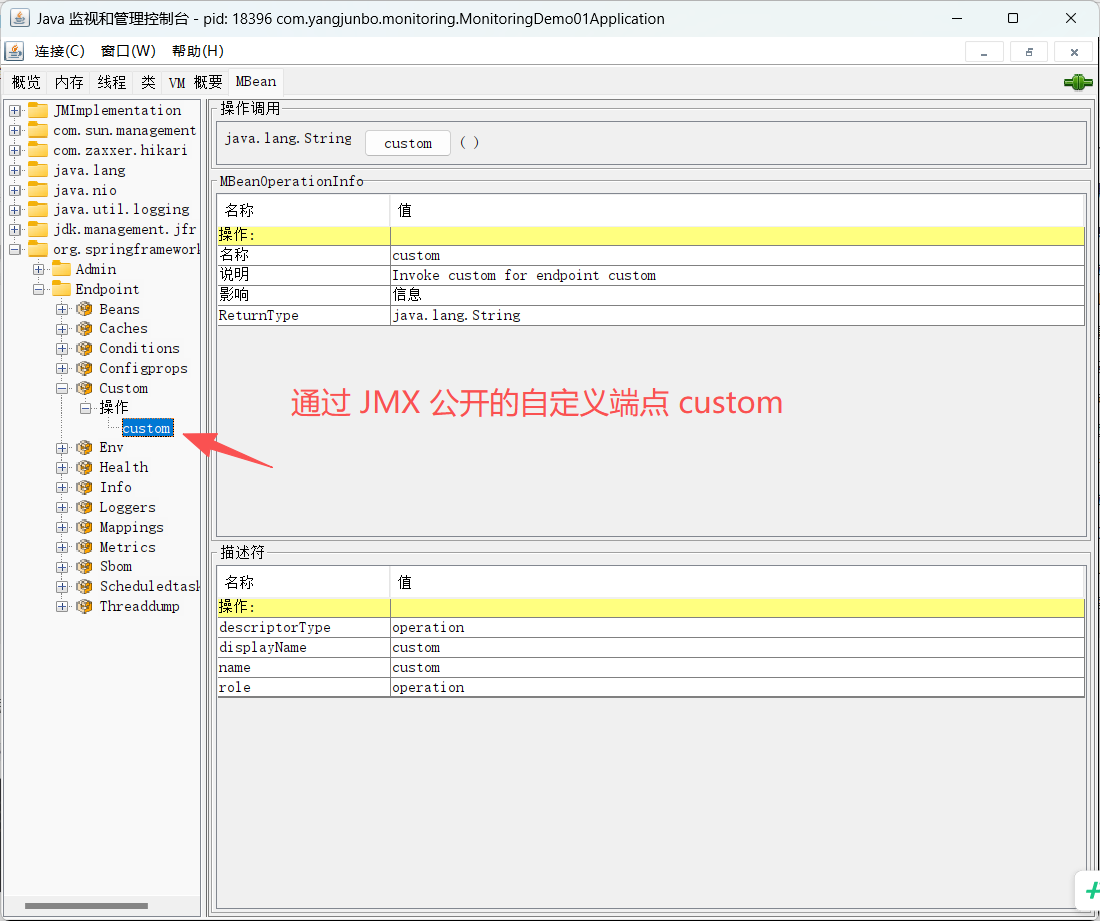Expand the java.lang tree node
Screen dimensions: 1100x921
point(14,170)
